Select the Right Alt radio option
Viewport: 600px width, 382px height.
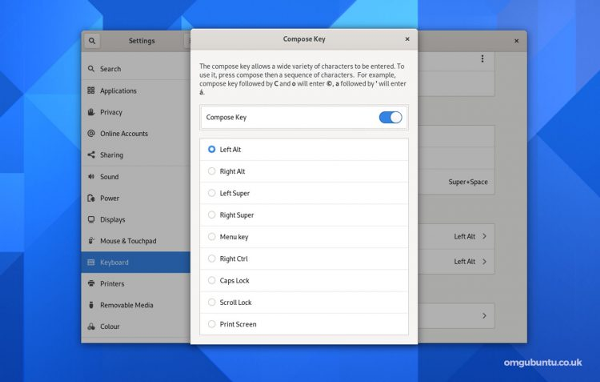(x=212, y=171)
